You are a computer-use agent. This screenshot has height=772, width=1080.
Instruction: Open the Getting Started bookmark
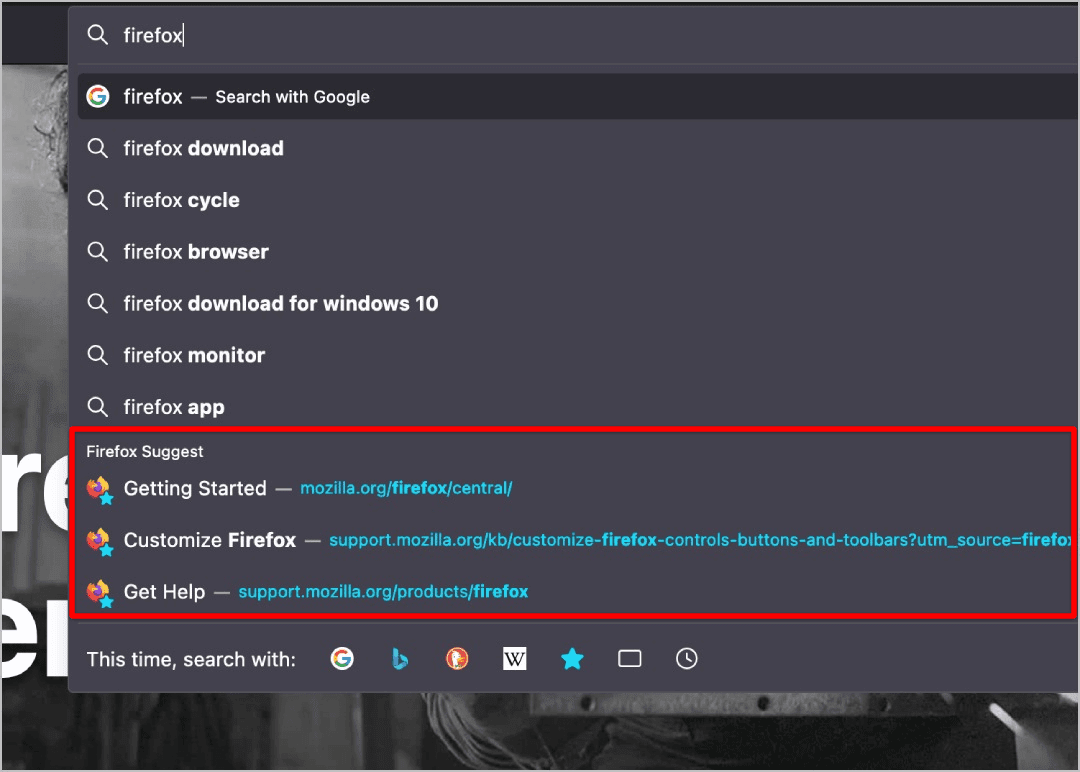195,489
